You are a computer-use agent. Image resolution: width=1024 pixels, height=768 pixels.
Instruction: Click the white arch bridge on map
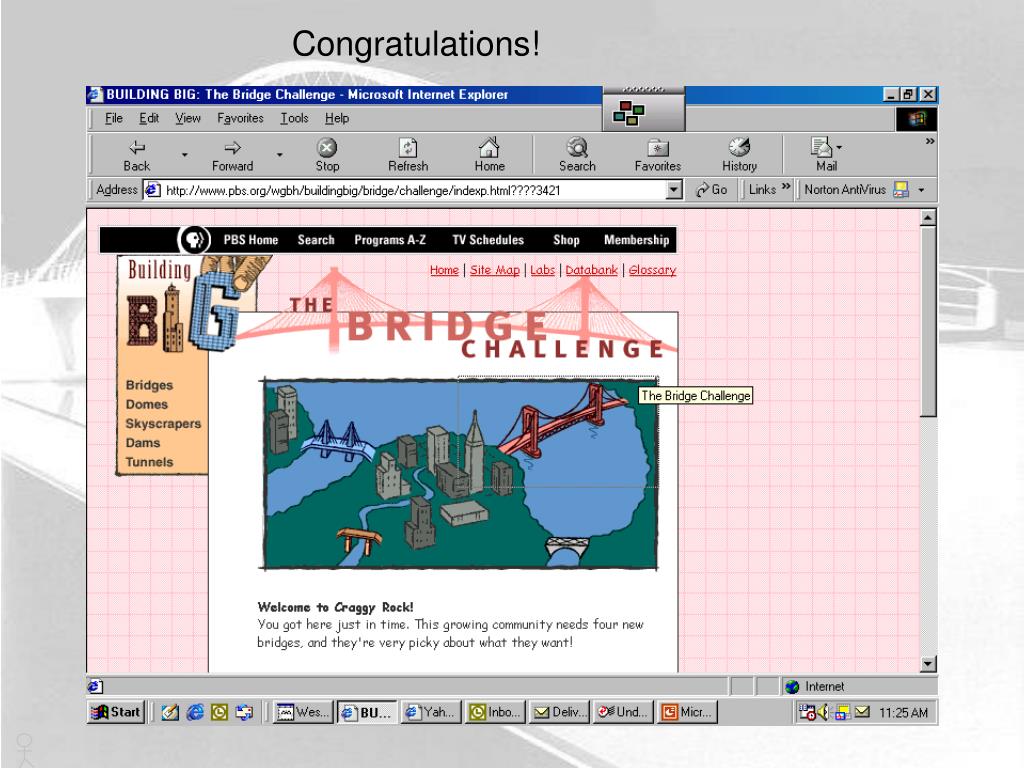(x=566, y=547)
